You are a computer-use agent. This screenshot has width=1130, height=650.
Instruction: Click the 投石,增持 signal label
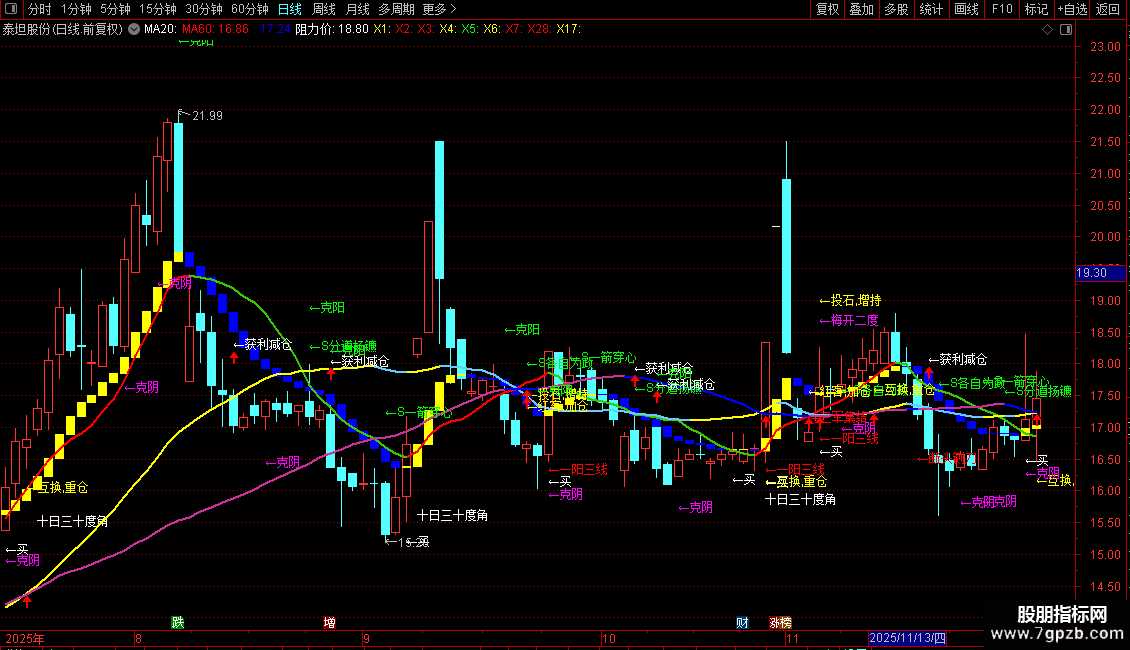coord(850,300)
